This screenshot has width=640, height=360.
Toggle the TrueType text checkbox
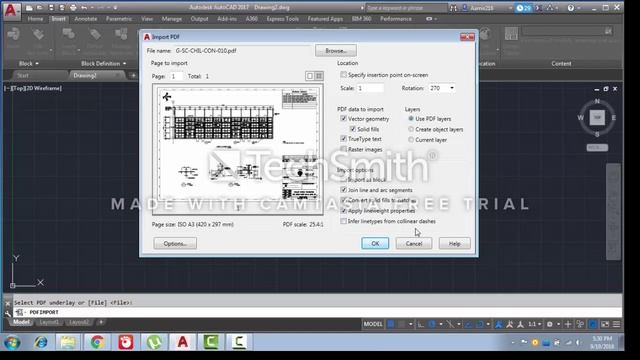[343, 139]
